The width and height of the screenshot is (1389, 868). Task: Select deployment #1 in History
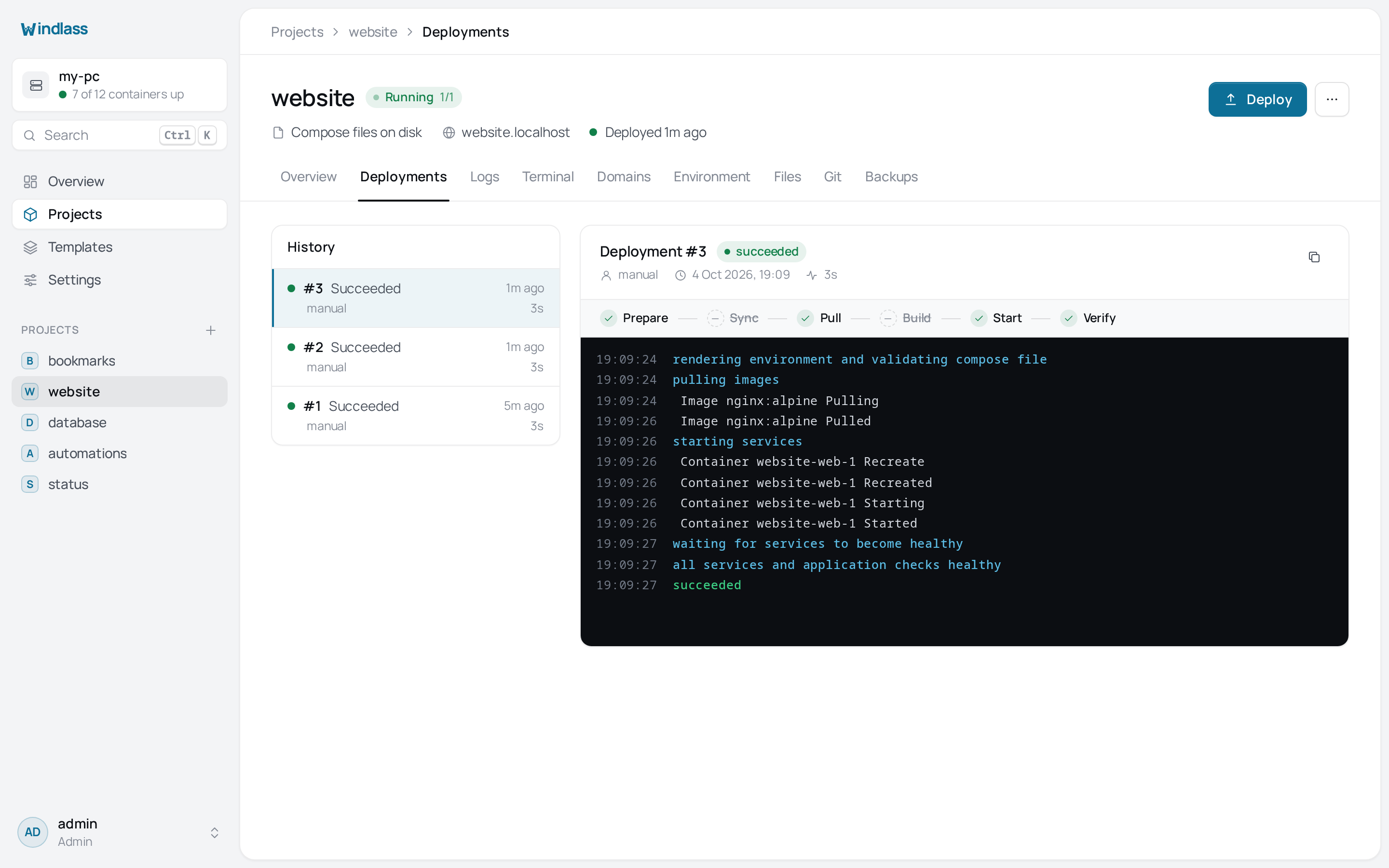click(416, 416)
